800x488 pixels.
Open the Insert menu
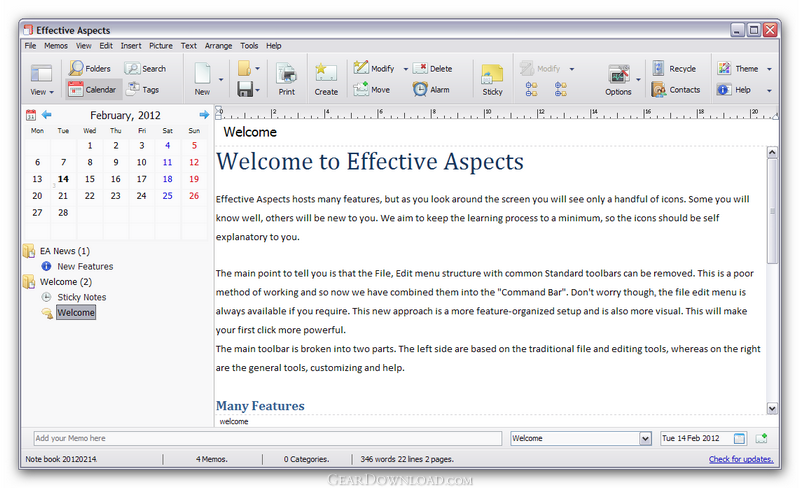click(x=131, y=45)
